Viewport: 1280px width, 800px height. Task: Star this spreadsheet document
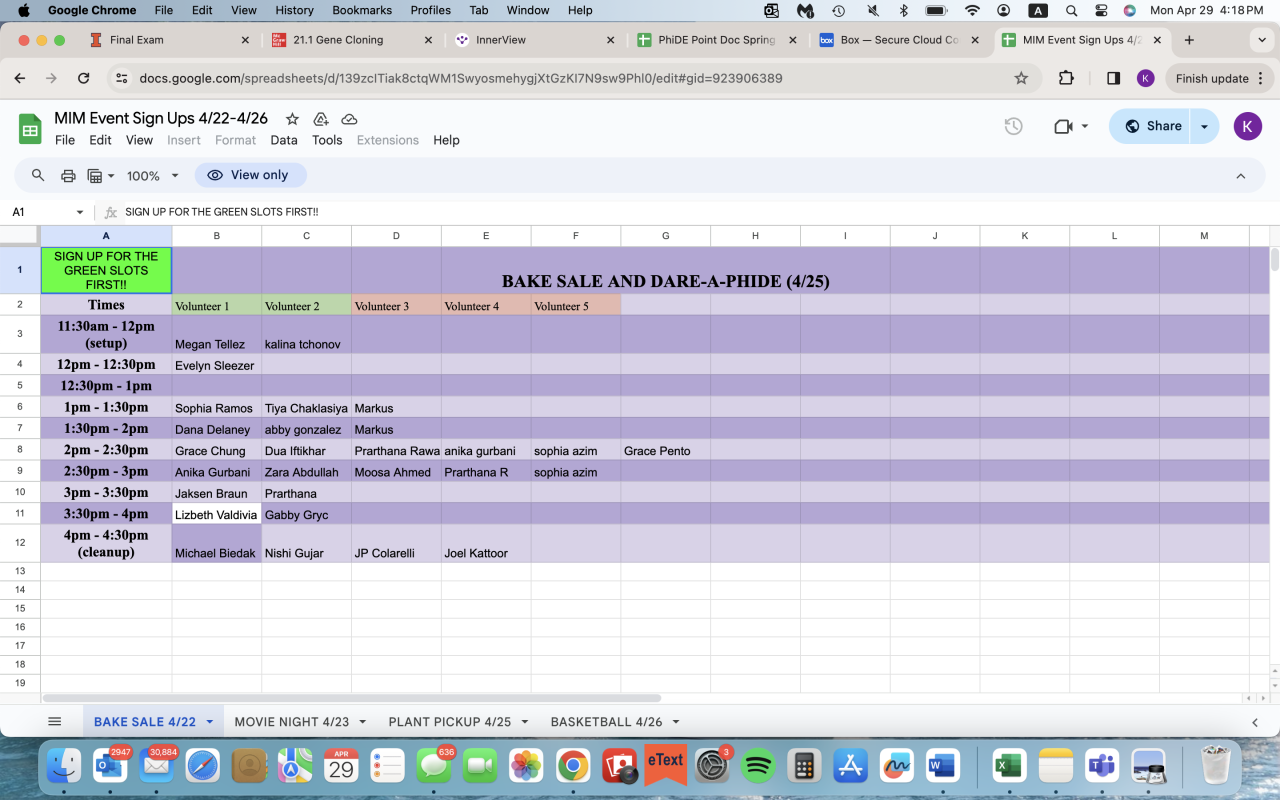tap(292, 119)
